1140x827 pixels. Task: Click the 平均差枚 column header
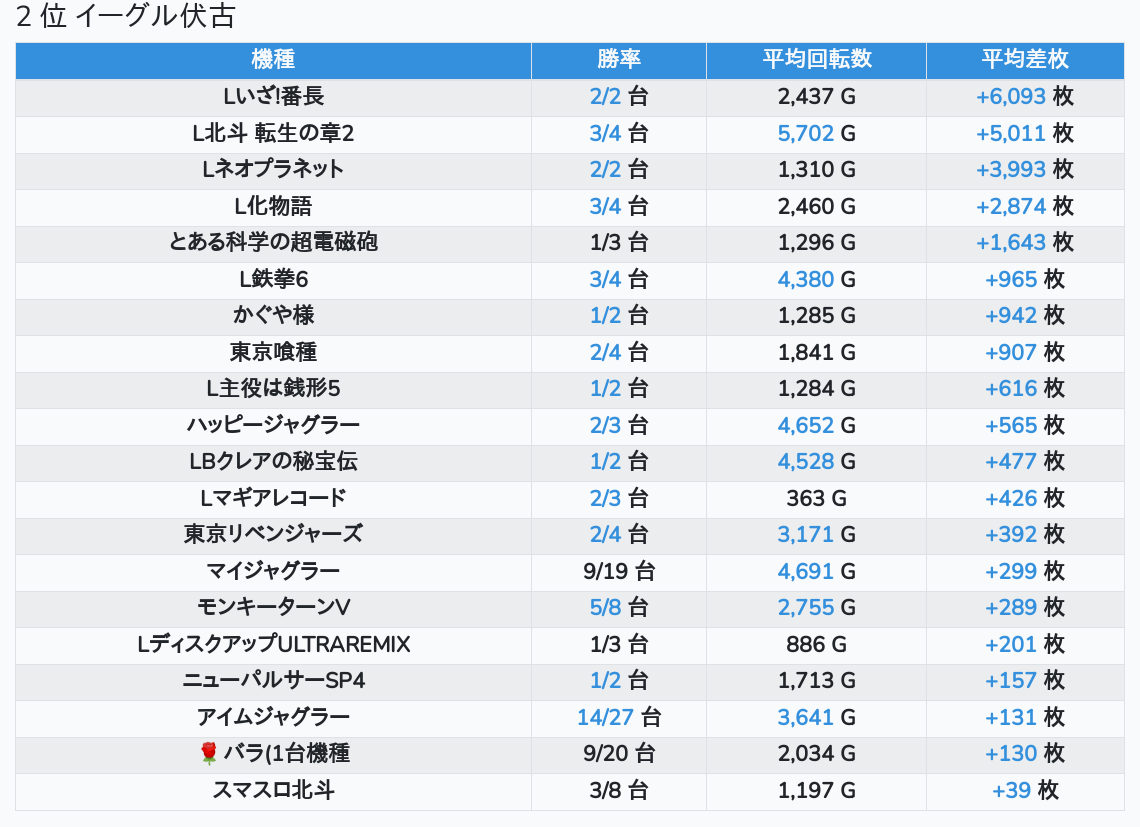1024,60
